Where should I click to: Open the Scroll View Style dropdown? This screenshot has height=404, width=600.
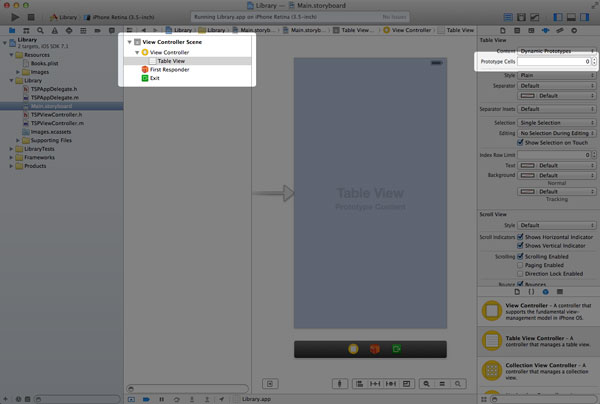(557, 225)
